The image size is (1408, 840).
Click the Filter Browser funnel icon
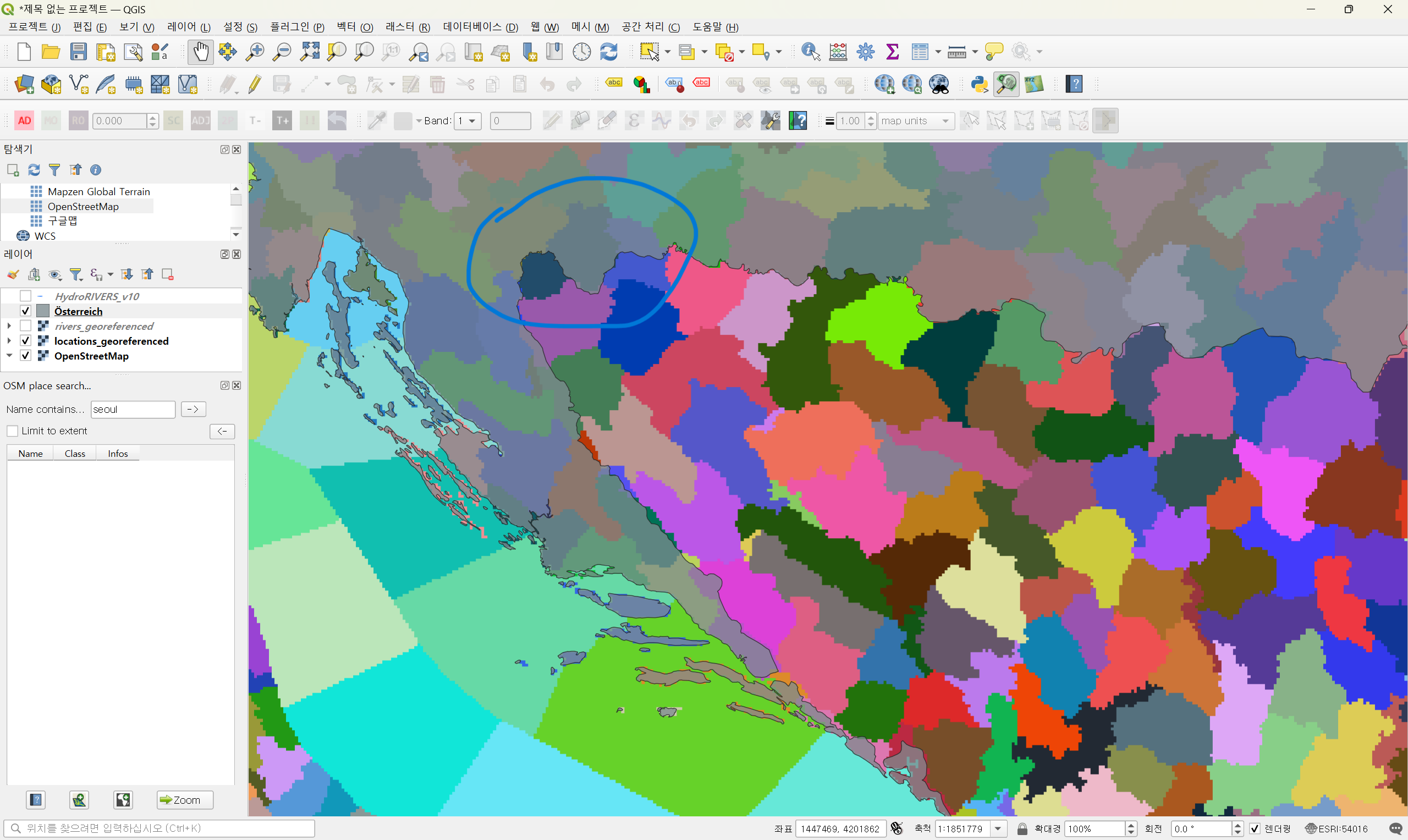coord(54,170)
